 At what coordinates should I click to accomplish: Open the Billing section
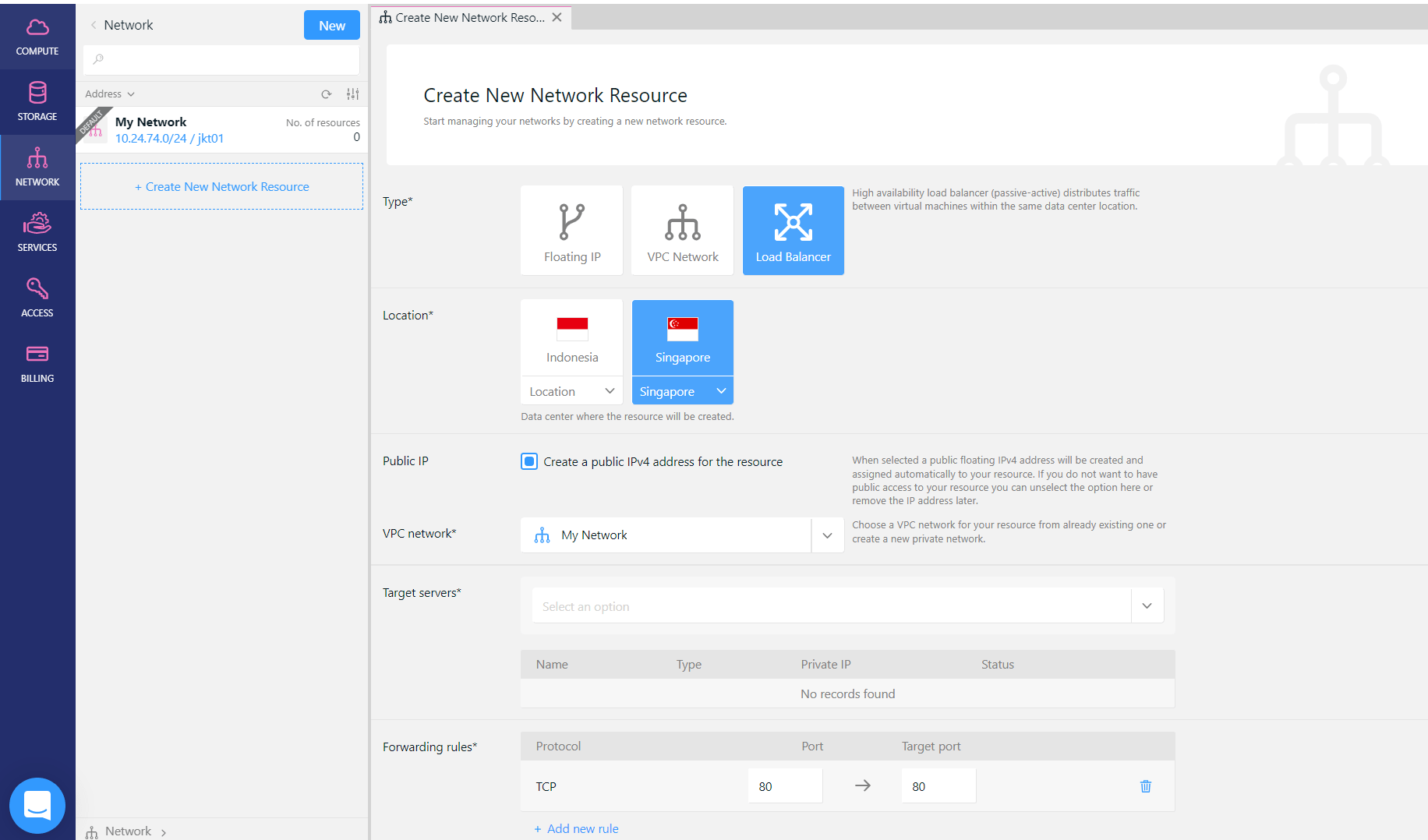pyautogui.click(x=37, y=363)
